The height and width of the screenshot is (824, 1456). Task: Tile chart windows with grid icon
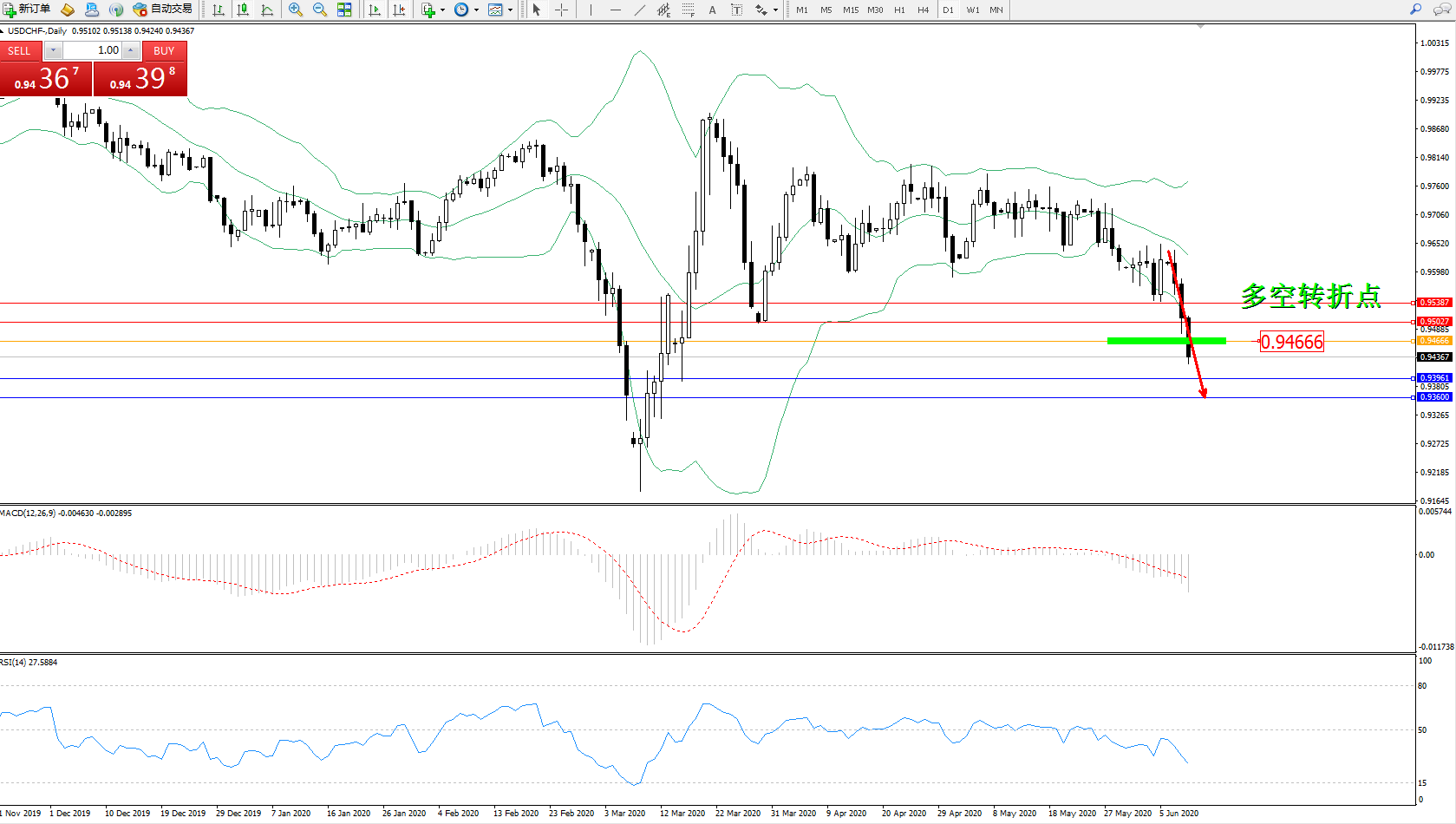[x=344, y=10]
